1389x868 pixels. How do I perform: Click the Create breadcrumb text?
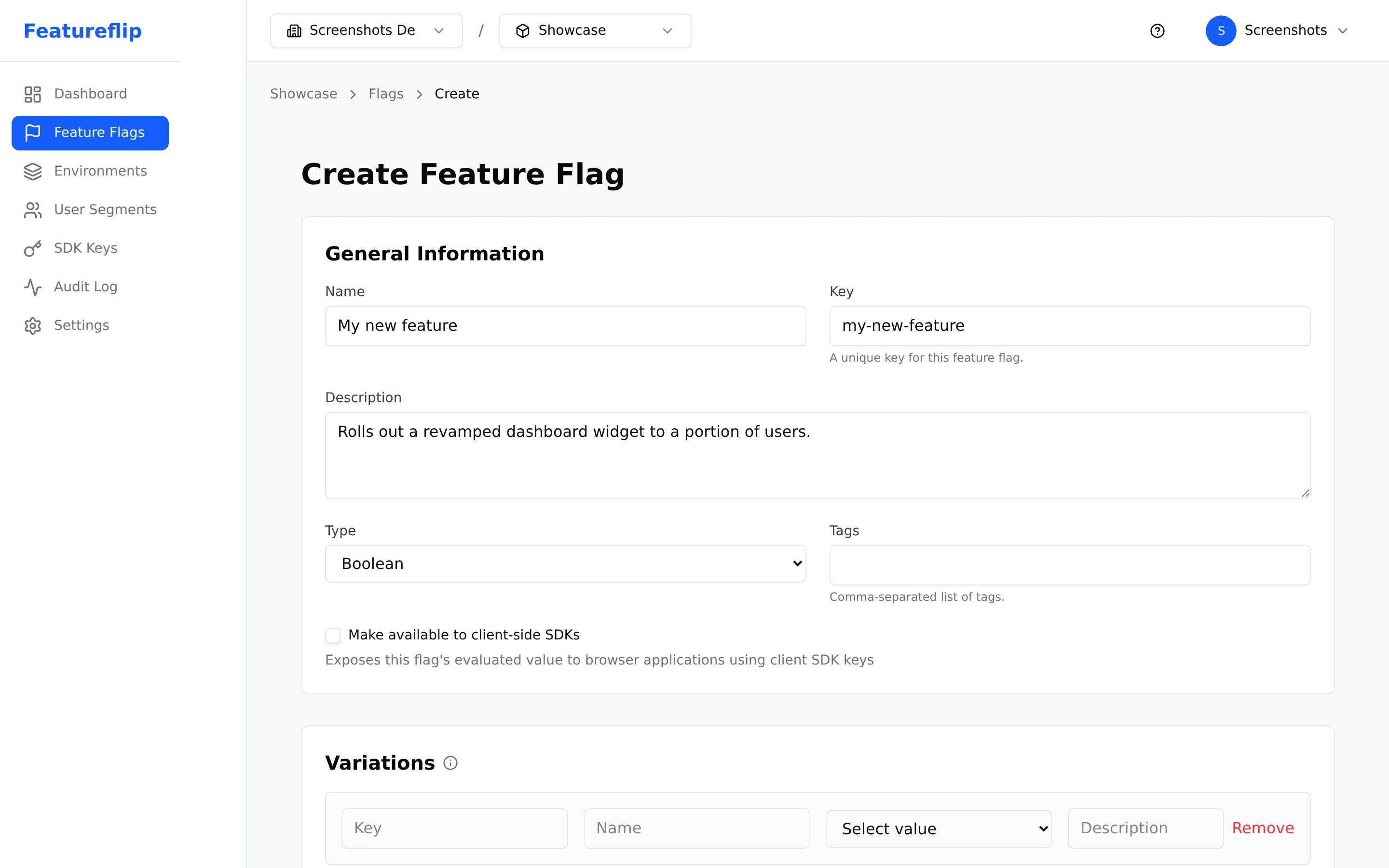pos(457,94)
